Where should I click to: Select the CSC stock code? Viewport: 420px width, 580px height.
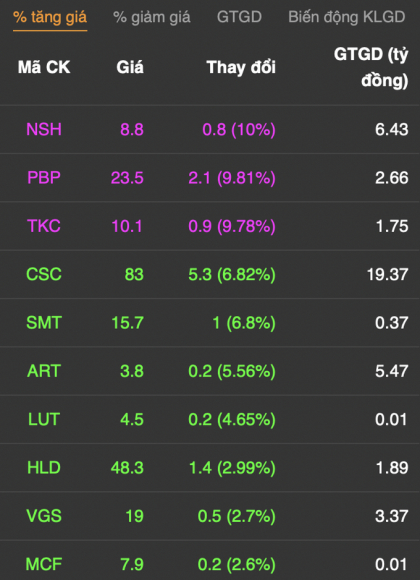click(44, 274)
